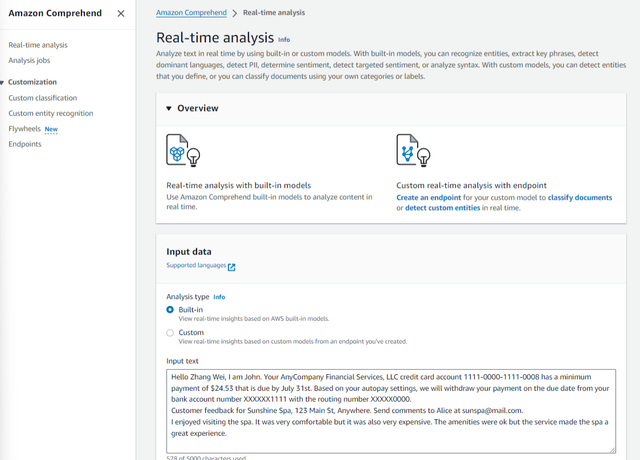Click the built-in models illustration icon
The width and height of the screenshot is (640, 460).
pos(182,151)
